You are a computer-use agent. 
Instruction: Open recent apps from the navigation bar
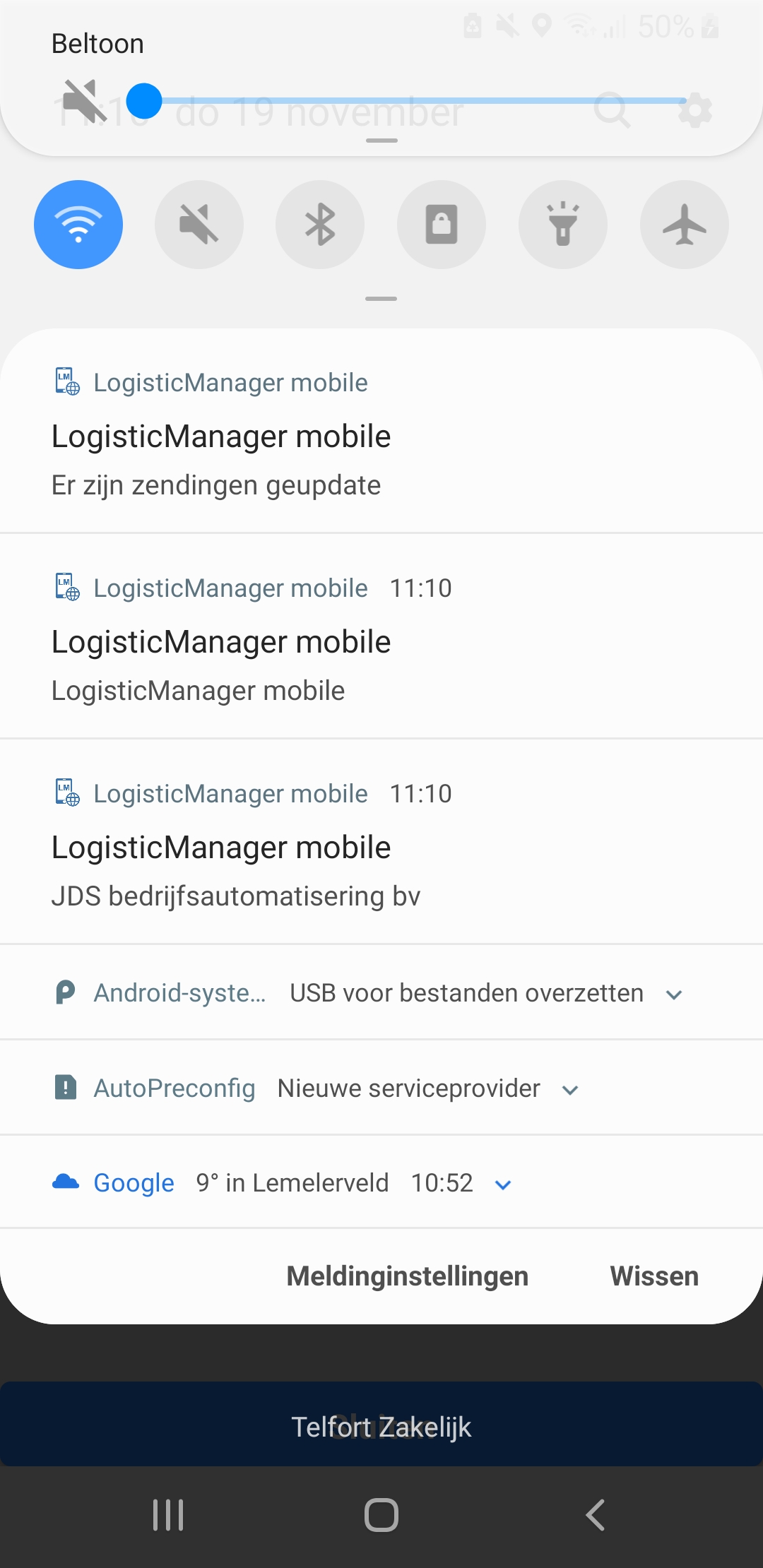coord(168,1515)
